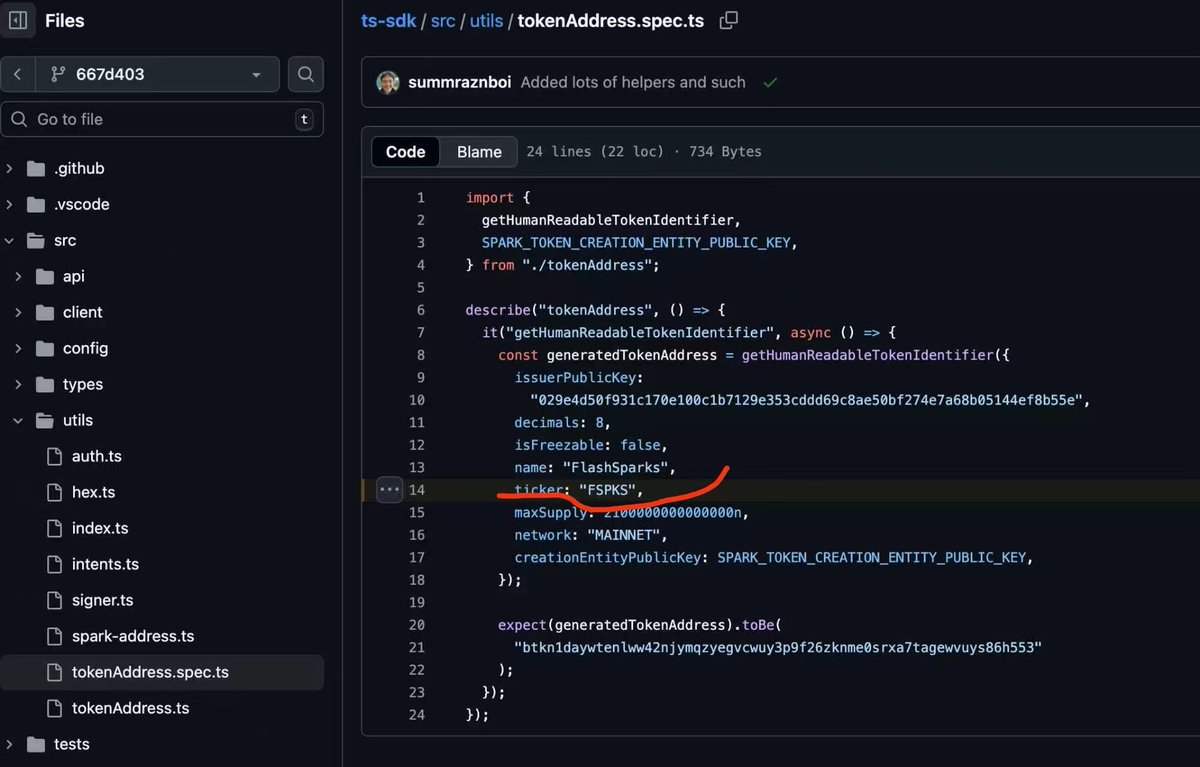The width and height of the screenshot is (1200, 767).
Task: Click line number 21
Action: (x=416, y=647)
